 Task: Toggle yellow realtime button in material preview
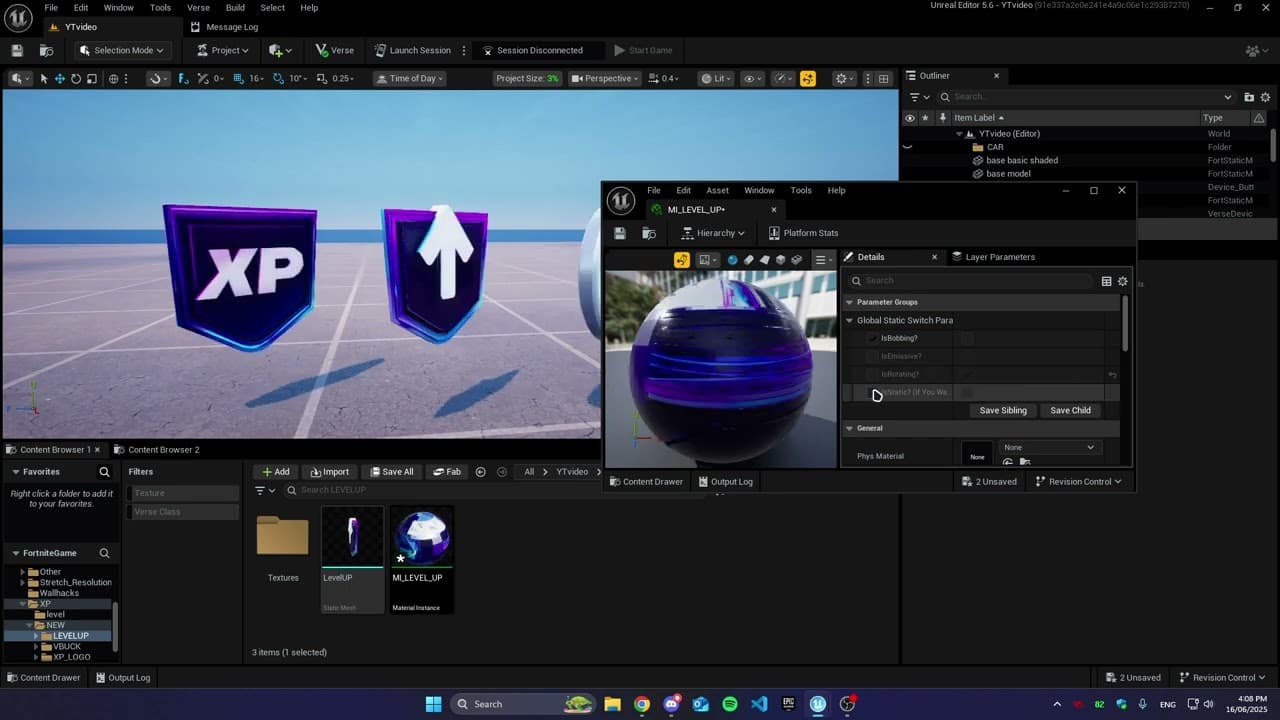point(682,260)
